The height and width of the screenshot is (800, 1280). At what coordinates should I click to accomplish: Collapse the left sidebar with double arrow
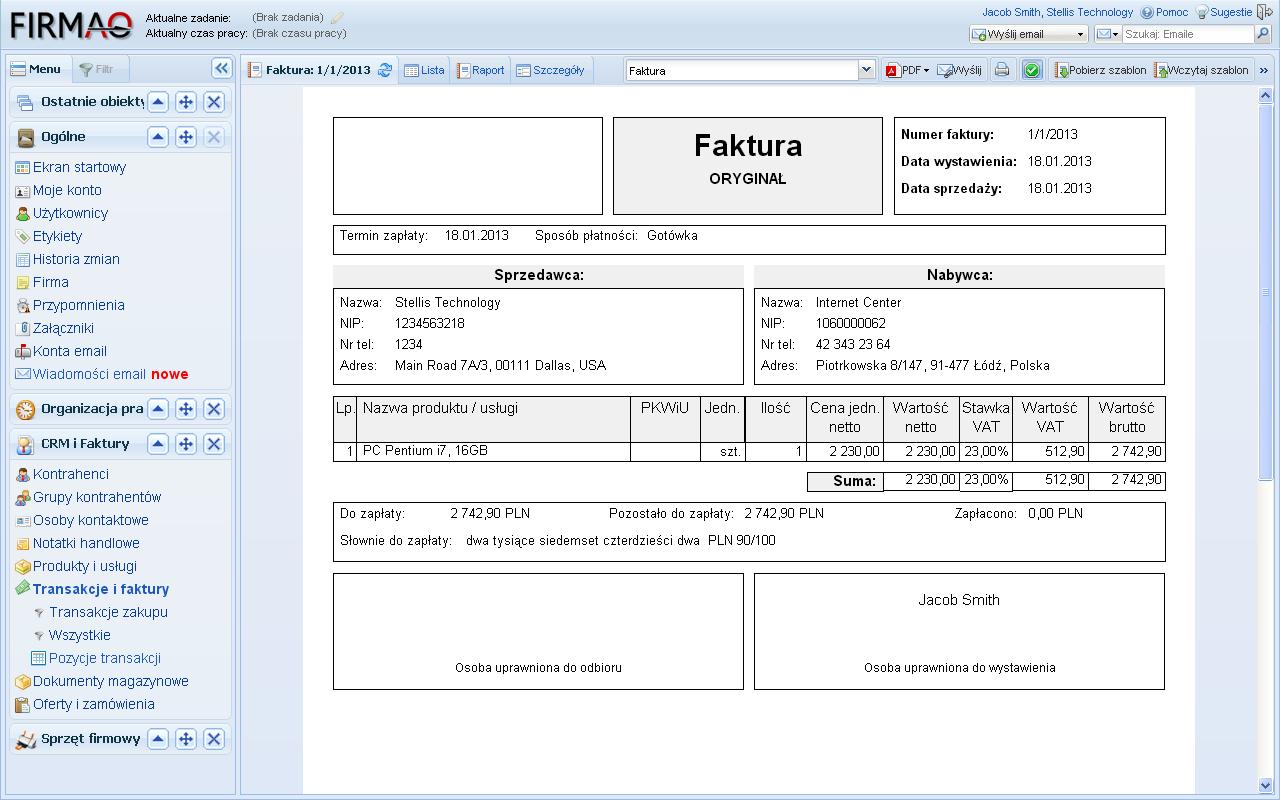(222, 68)
